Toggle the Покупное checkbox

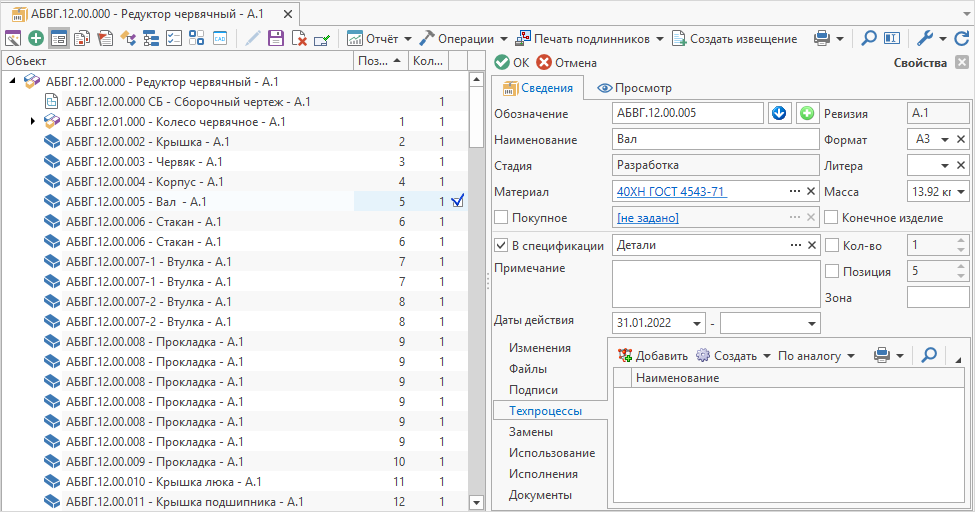[x=501, y=218]
